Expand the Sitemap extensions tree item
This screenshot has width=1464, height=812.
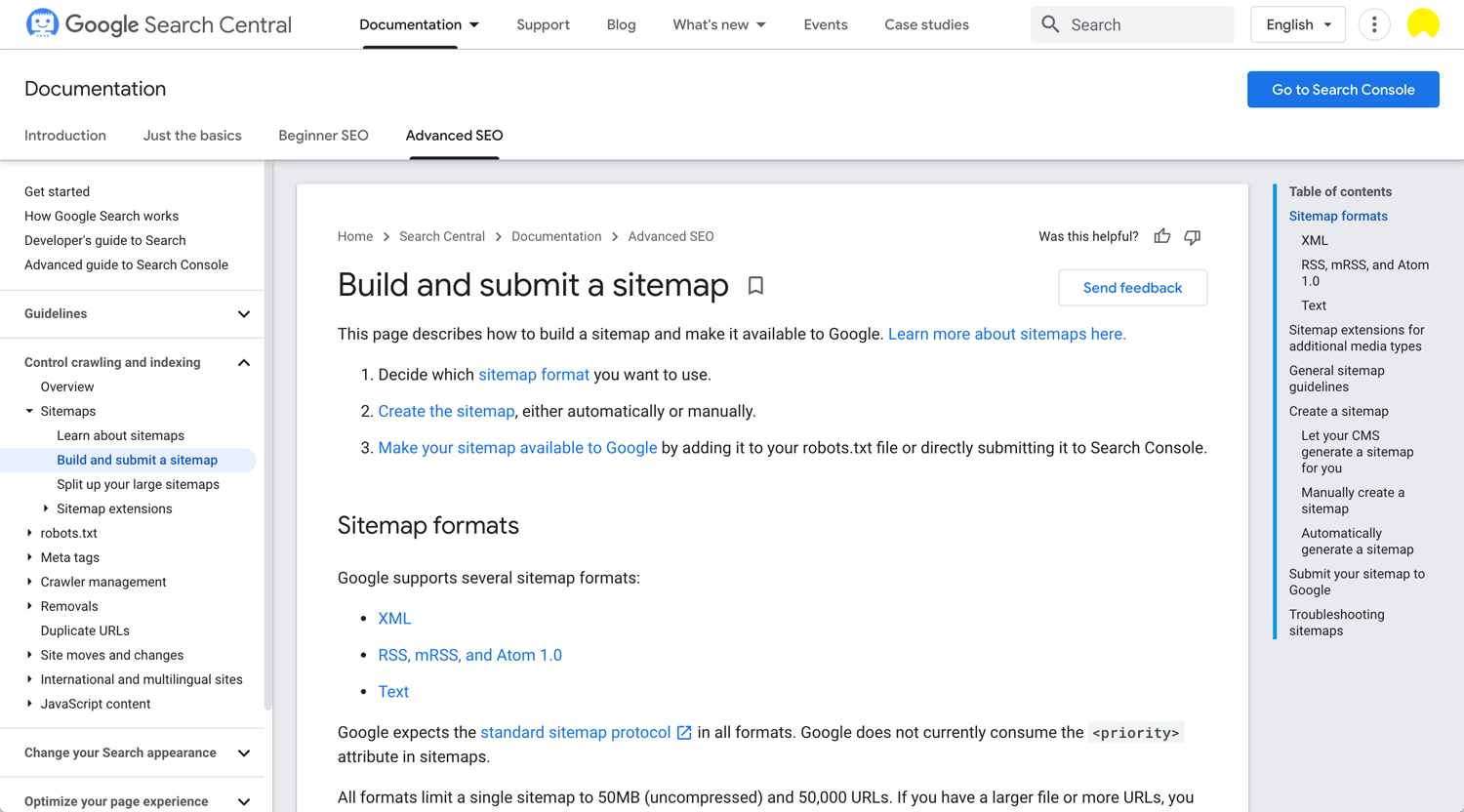coord(46,508)
